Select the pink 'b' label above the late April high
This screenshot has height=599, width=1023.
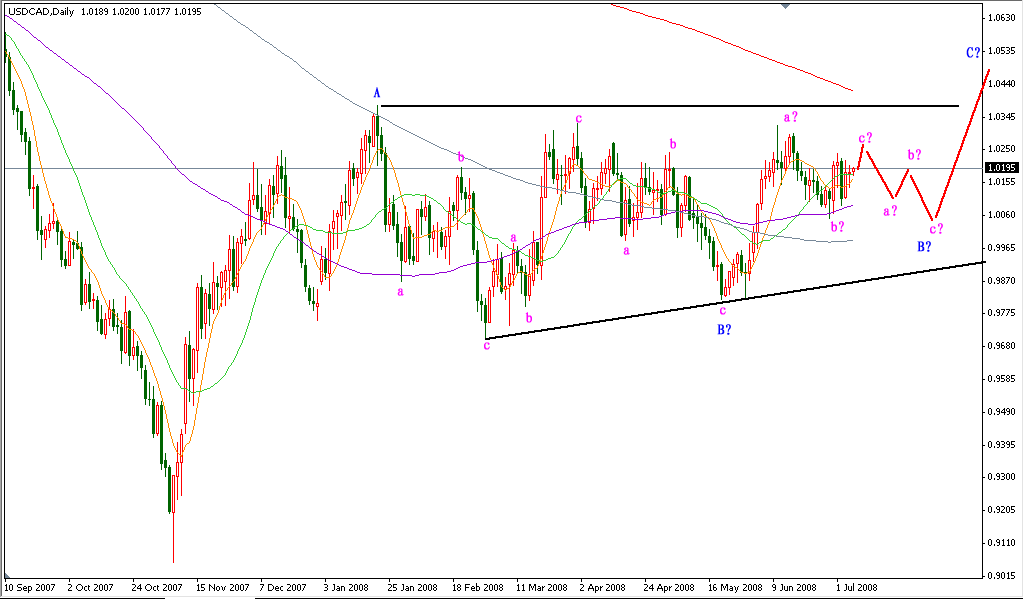tap(673, 144)
